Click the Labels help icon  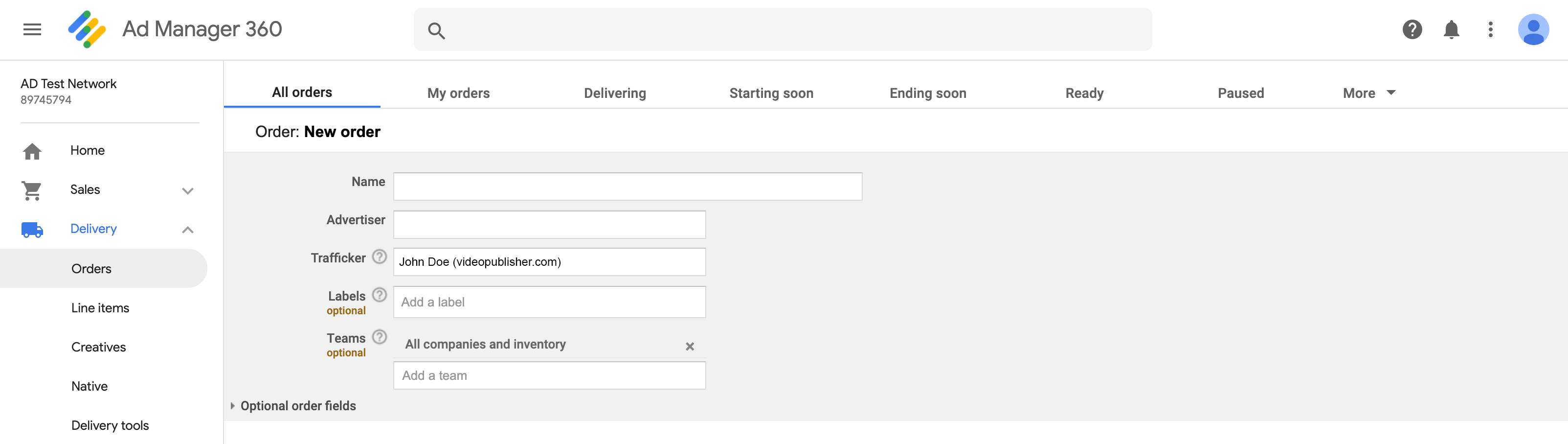pos(379,295)
